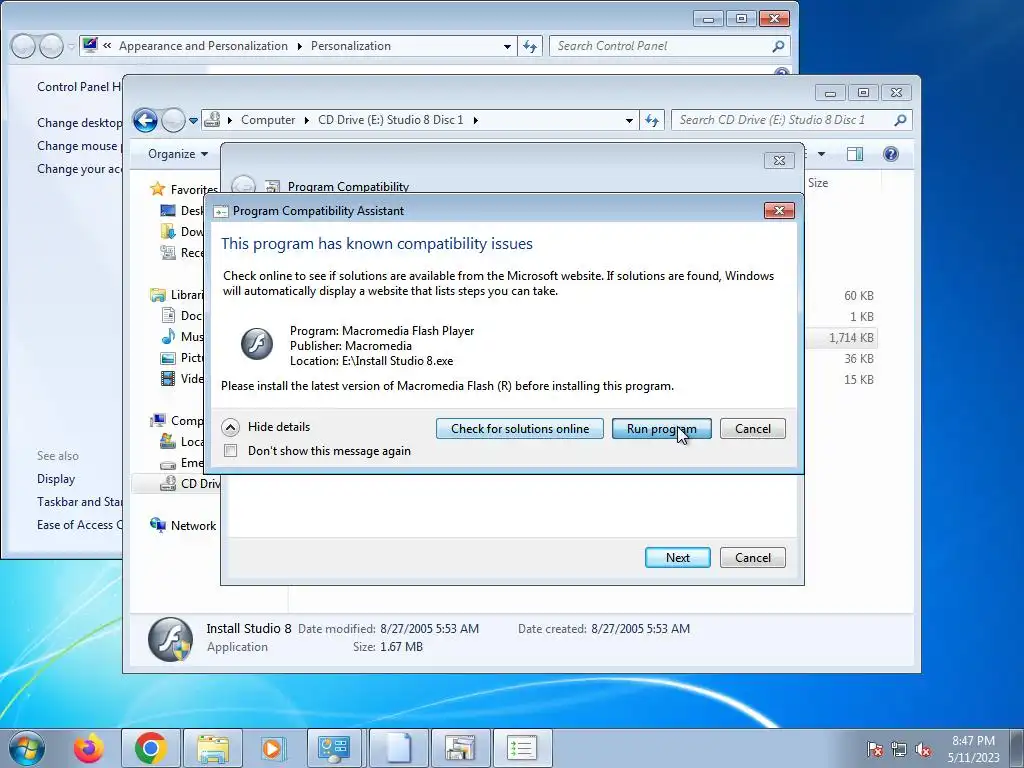
Task: Click the Run program button
Action: pos(661,428)
